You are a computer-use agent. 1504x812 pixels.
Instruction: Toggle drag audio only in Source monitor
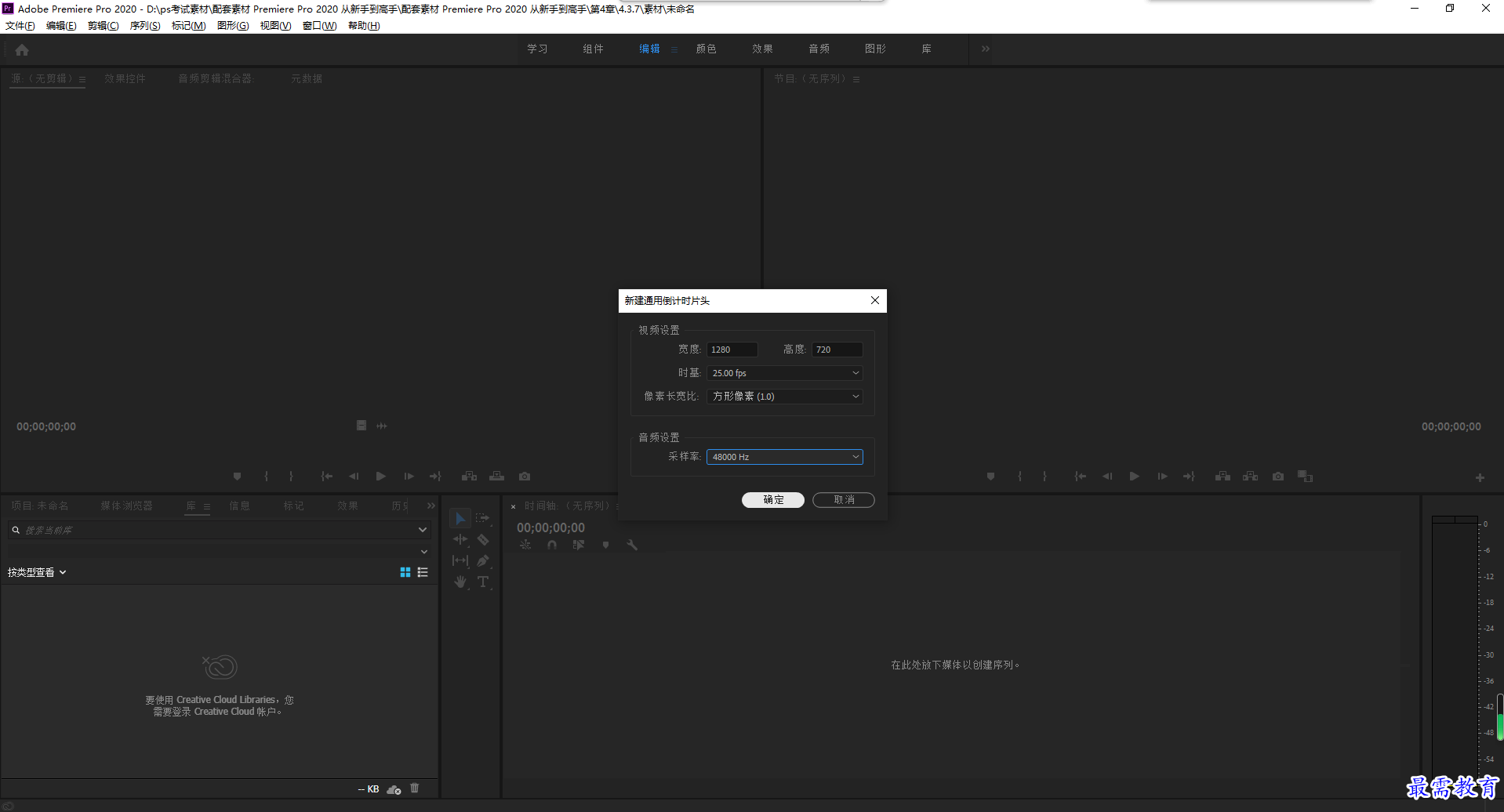click(x=382, y=426)
